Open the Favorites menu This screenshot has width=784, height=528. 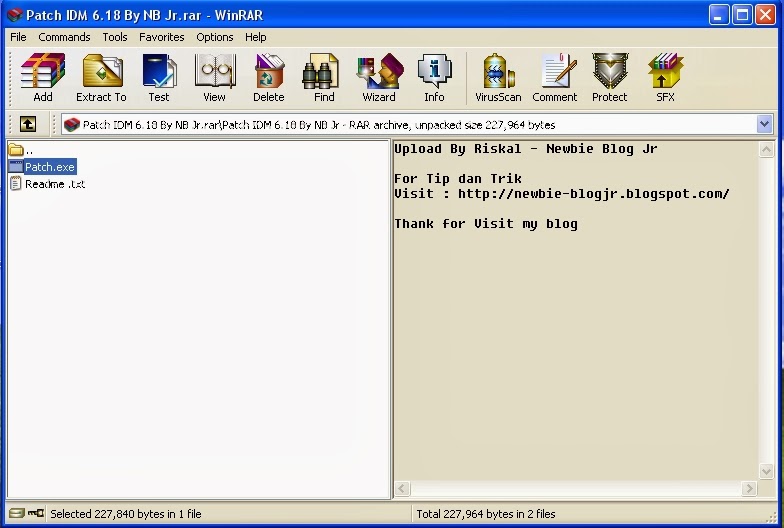[162, 37]
